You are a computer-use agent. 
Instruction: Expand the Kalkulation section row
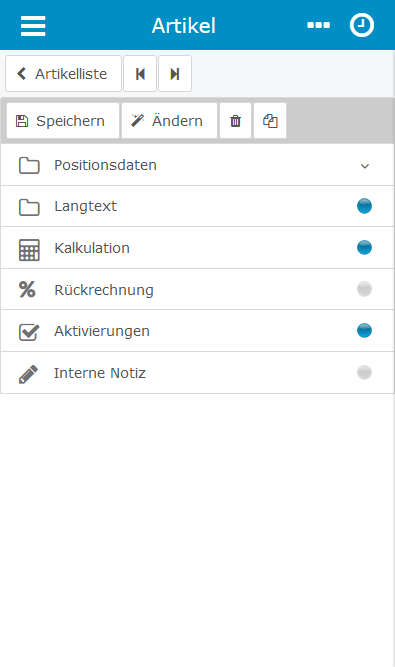[197, 248]
